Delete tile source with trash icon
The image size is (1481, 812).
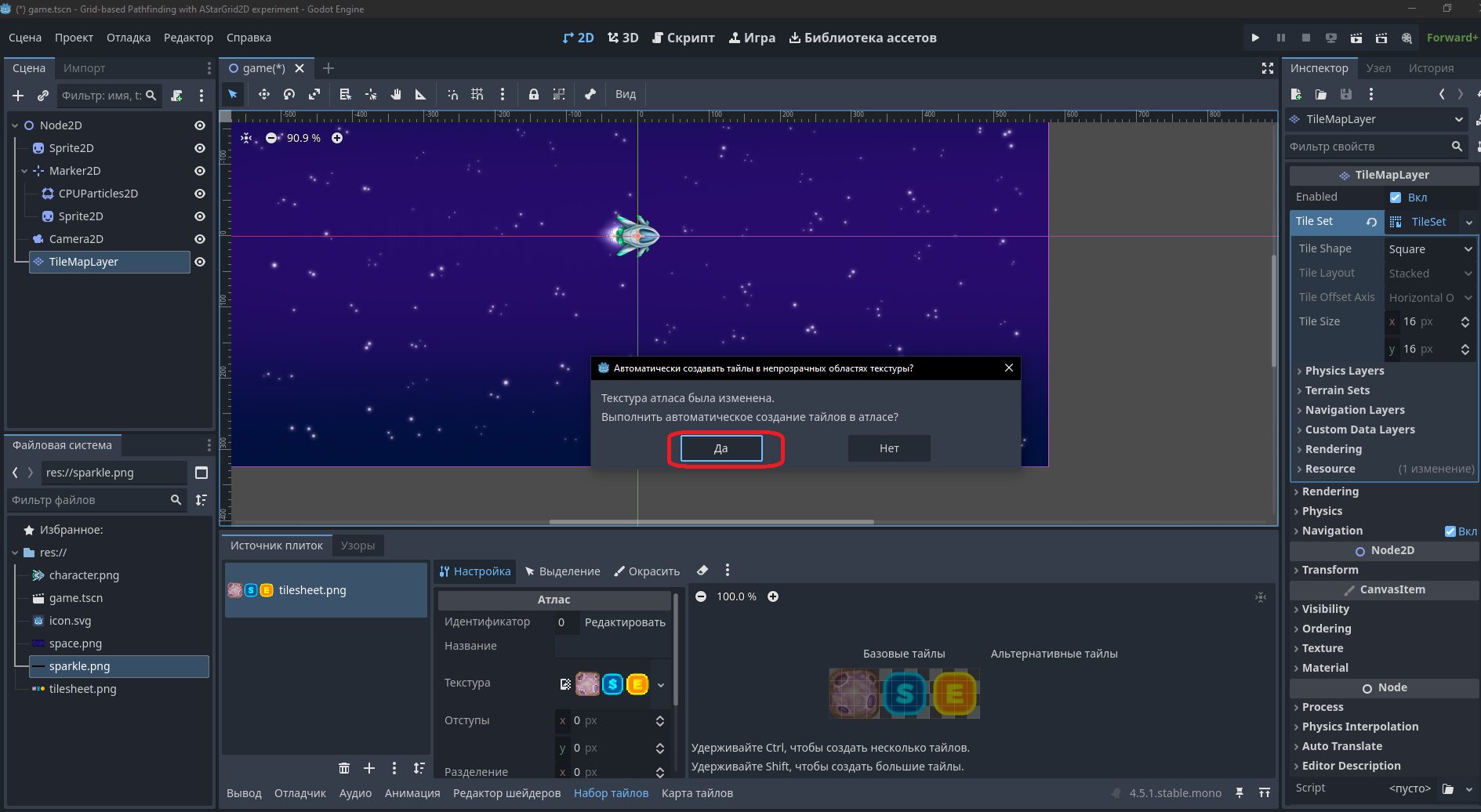343,768
